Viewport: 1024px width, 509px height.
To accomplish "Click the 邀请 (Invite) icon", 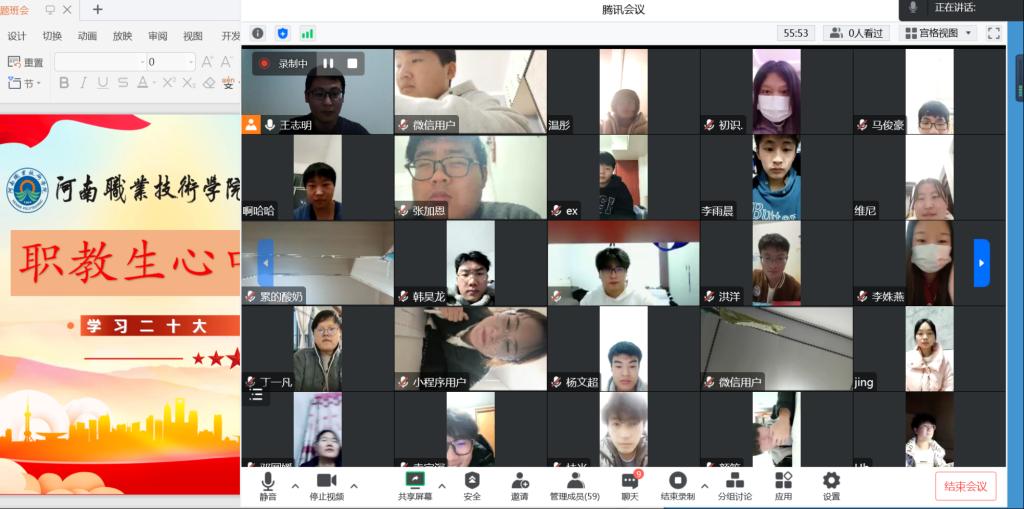I will point(520,485).
